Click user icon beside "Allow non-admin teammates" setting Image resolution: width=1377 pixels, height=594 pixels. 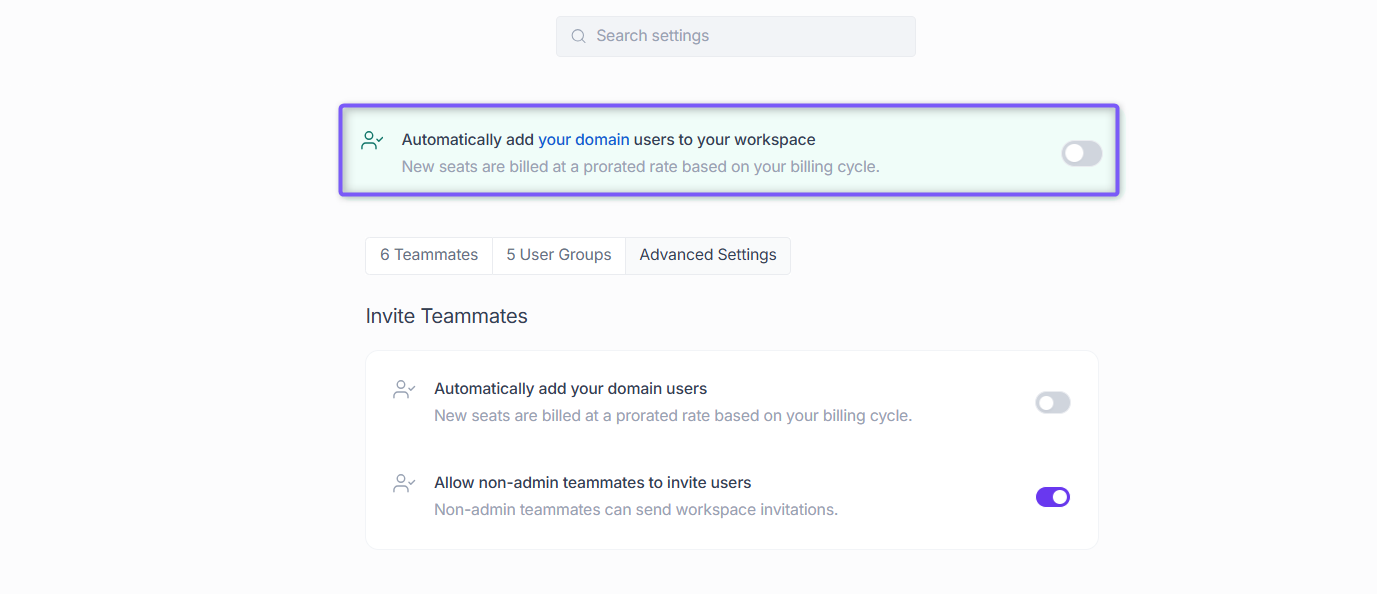tap(404, 483)
